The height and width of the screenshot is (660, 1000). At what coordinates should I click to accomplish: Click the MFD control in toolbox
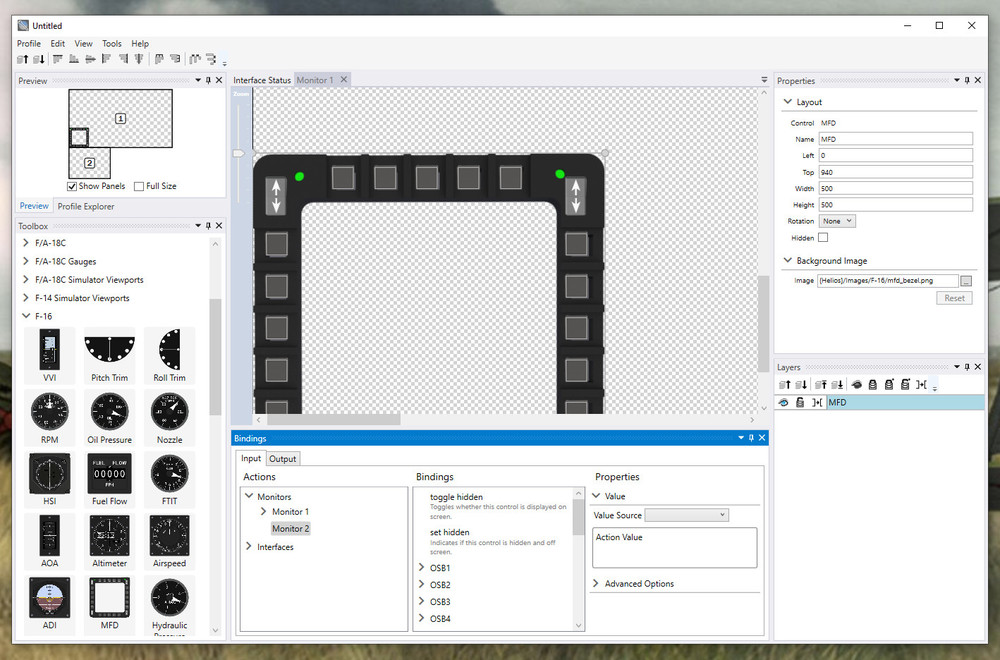click(x=109, y=603)
